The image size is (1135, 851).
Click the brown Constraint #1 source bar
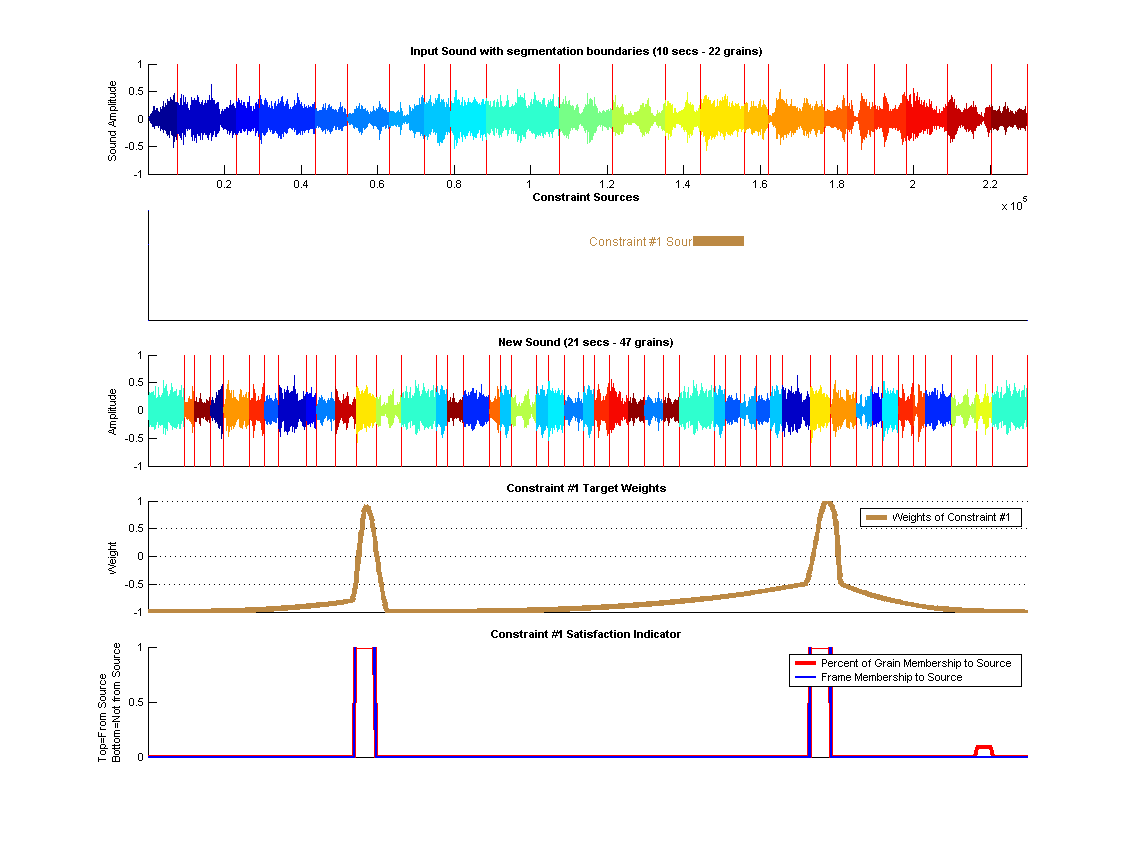pos(719,241)
